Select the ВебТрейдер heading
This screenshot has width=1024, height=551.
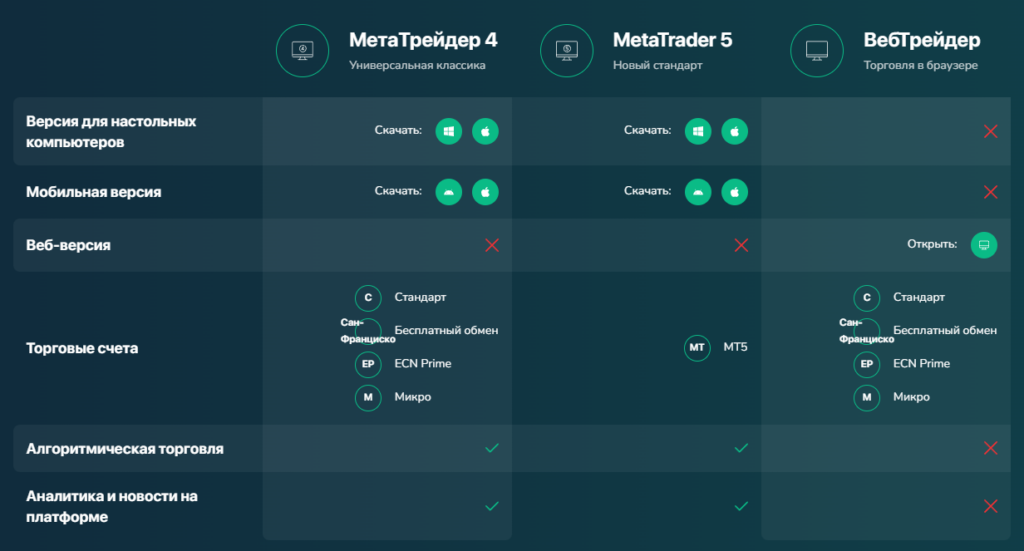tap(921, 41)
